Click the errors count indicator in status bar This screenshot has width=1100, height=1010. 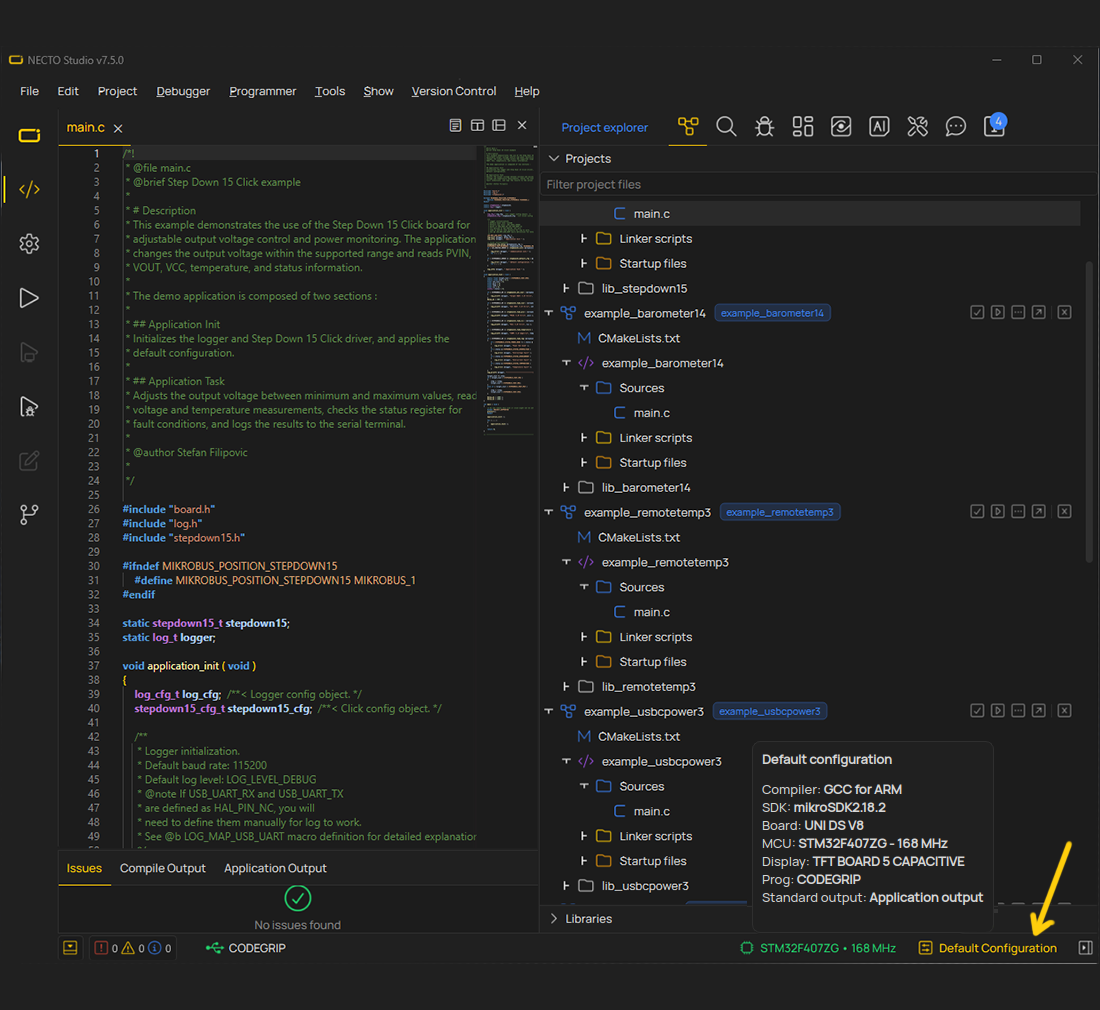[x=106, y=948]
